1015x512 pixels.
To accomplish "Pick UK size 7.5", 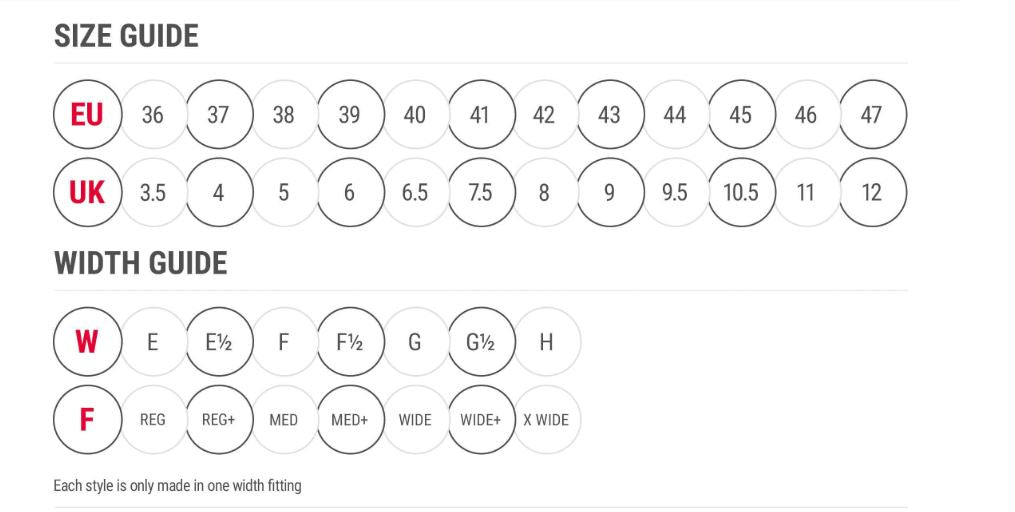I will pyautogui.click(x=481, y=192).
